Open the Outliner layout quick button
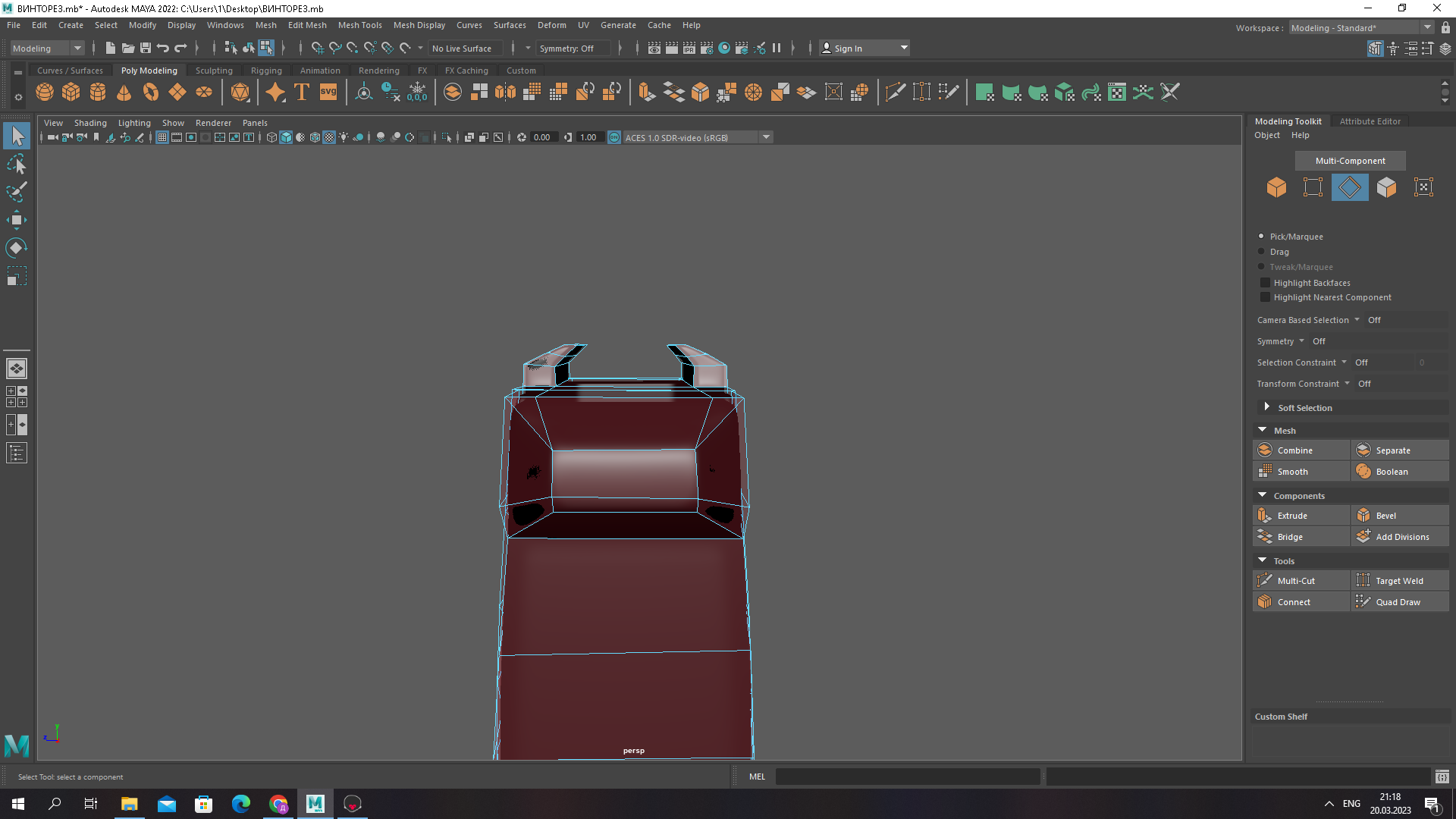The width and height of the screenshot is (1456, 819). [17, 453]
